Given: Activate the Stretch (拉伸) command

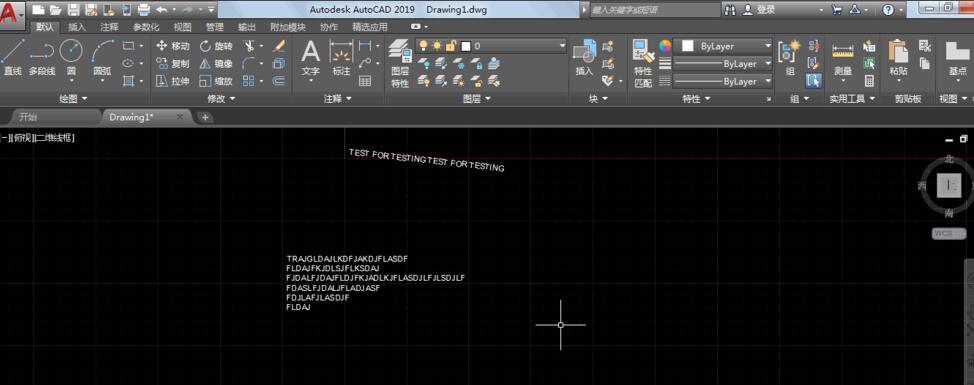Looking at the screenshot, I should (x=173, y=81).
